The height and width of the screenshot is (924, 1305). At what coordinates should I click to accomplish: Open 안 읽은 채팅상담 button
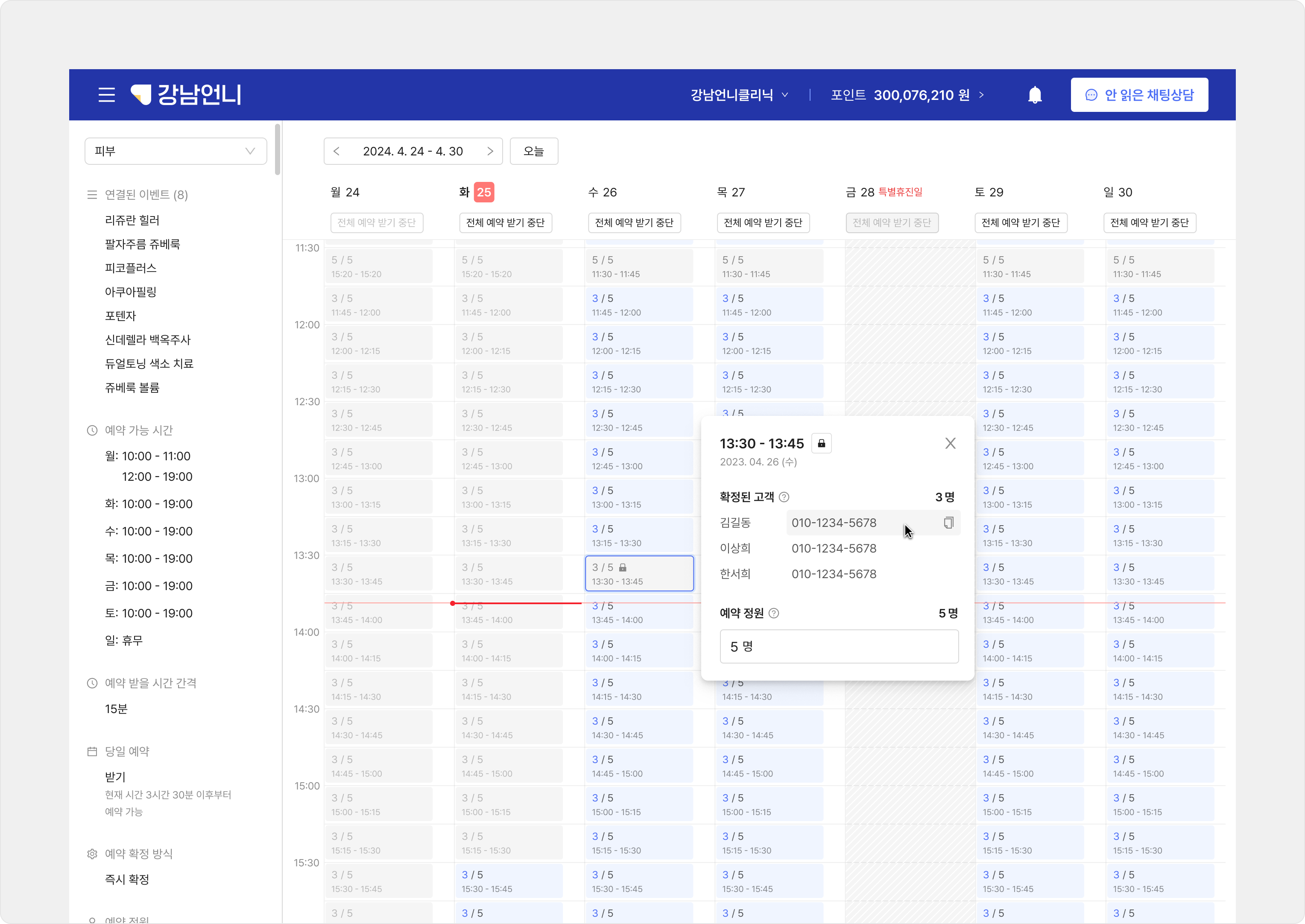pyautogui.click(x=1139, y=95)
